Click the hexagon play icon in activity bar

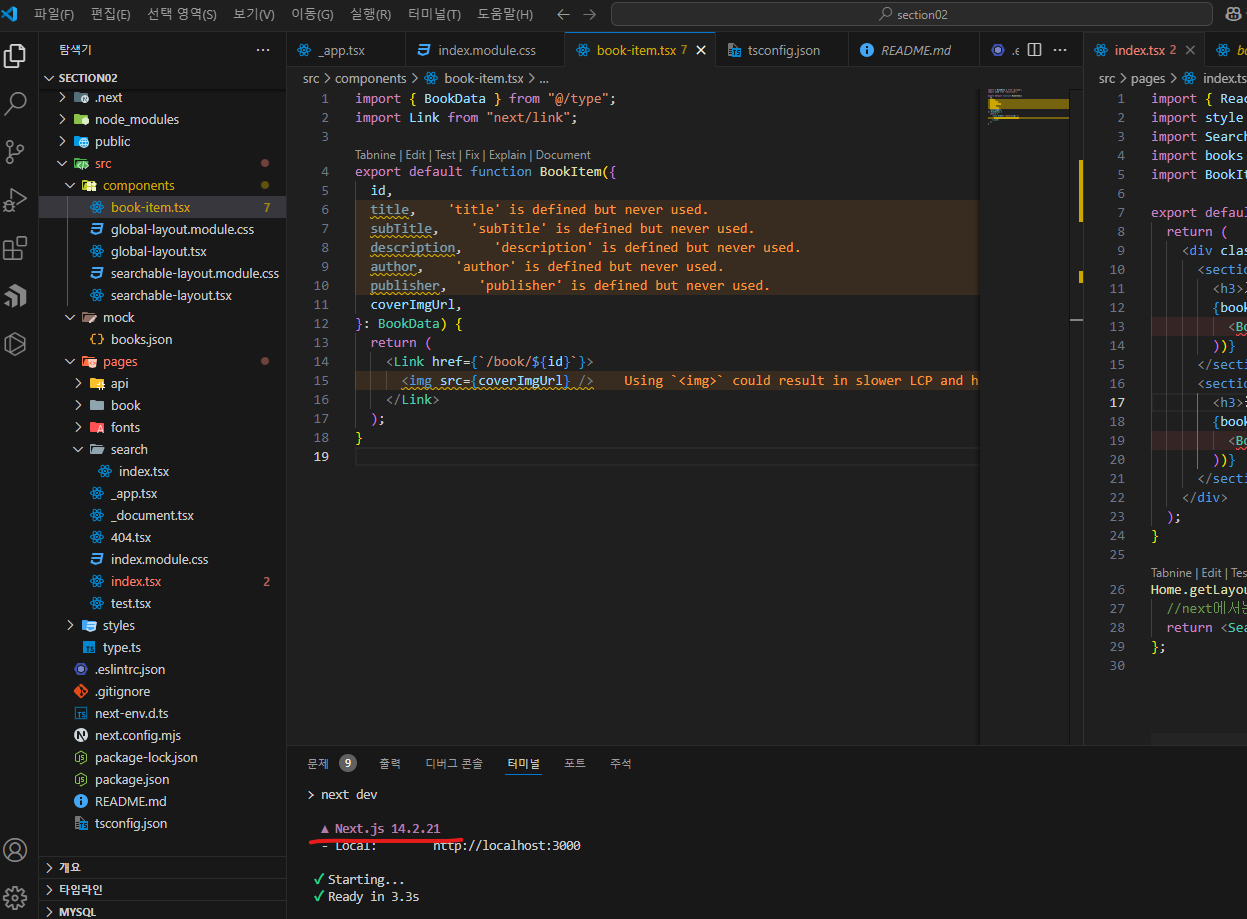[15, 343]
